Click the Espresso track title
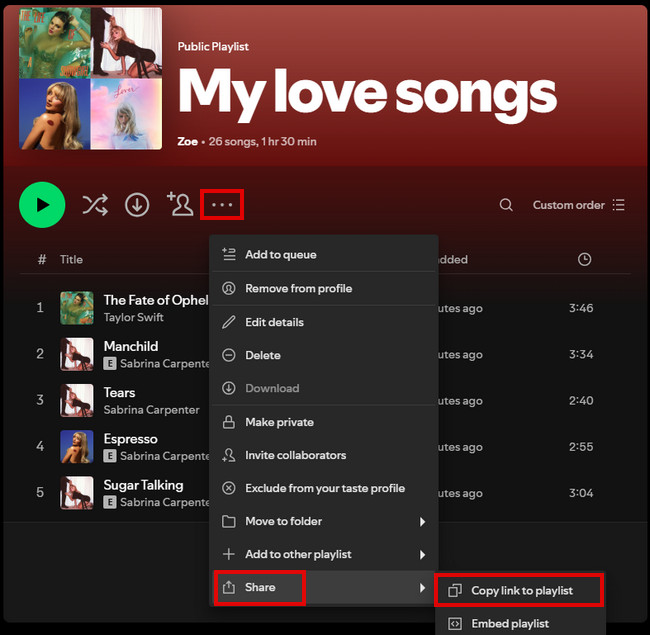 (131, 439)
